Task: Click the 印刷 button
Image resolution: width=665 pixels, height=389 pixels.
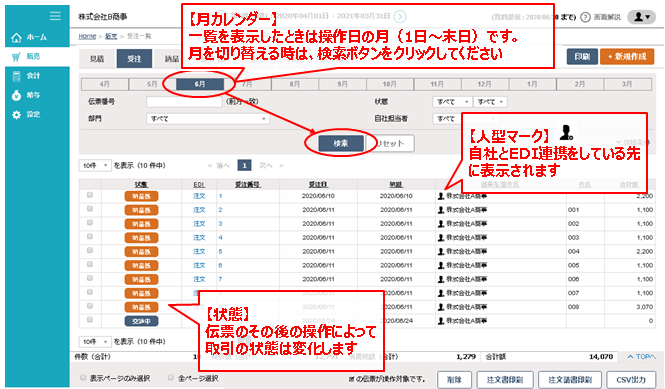Action: 582,56
